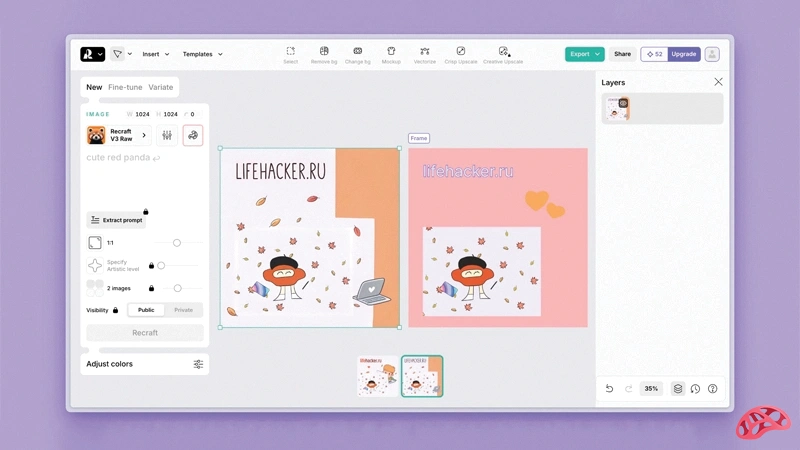Image resolution: width=800 pixels, height=450 pixels.
Task: Open the Templates menu
Action: 203,54
